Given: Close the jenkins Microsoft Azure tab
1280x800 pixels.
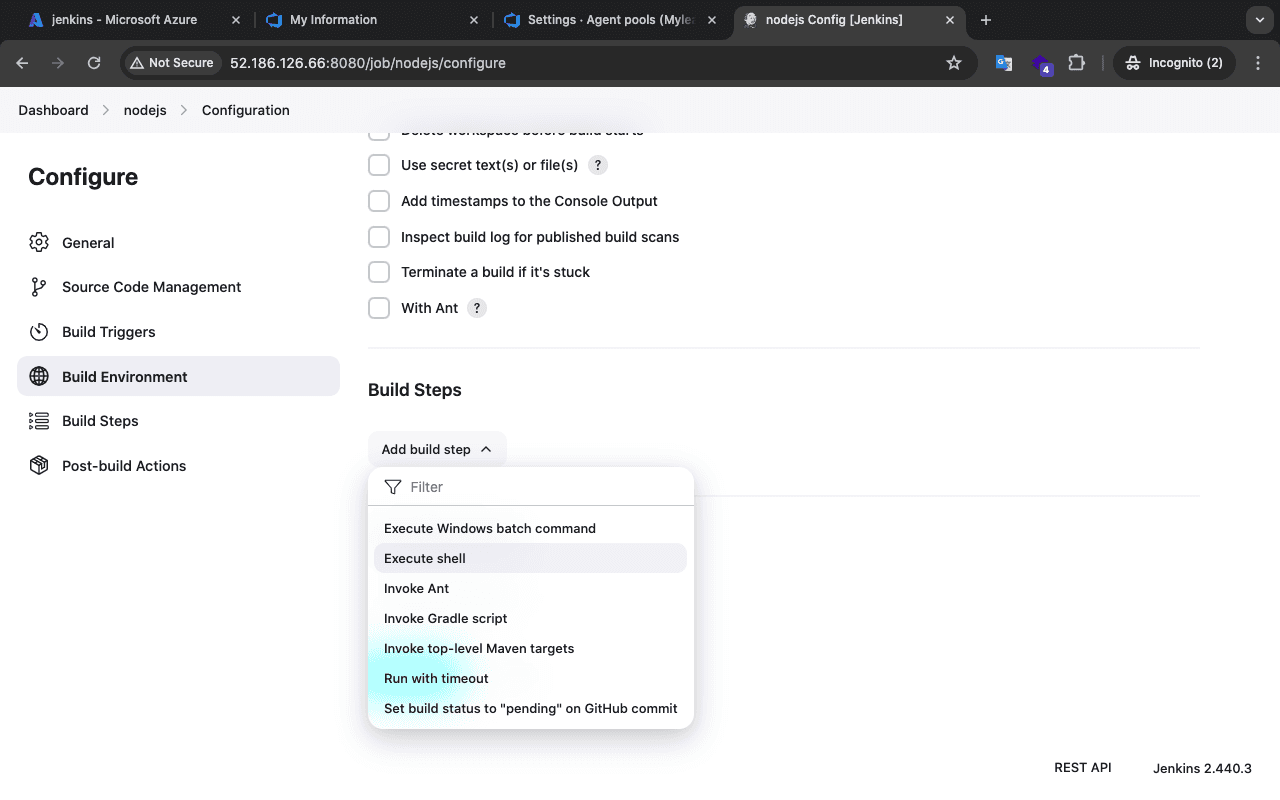Looking at the screenshot, I should (236, 20).
